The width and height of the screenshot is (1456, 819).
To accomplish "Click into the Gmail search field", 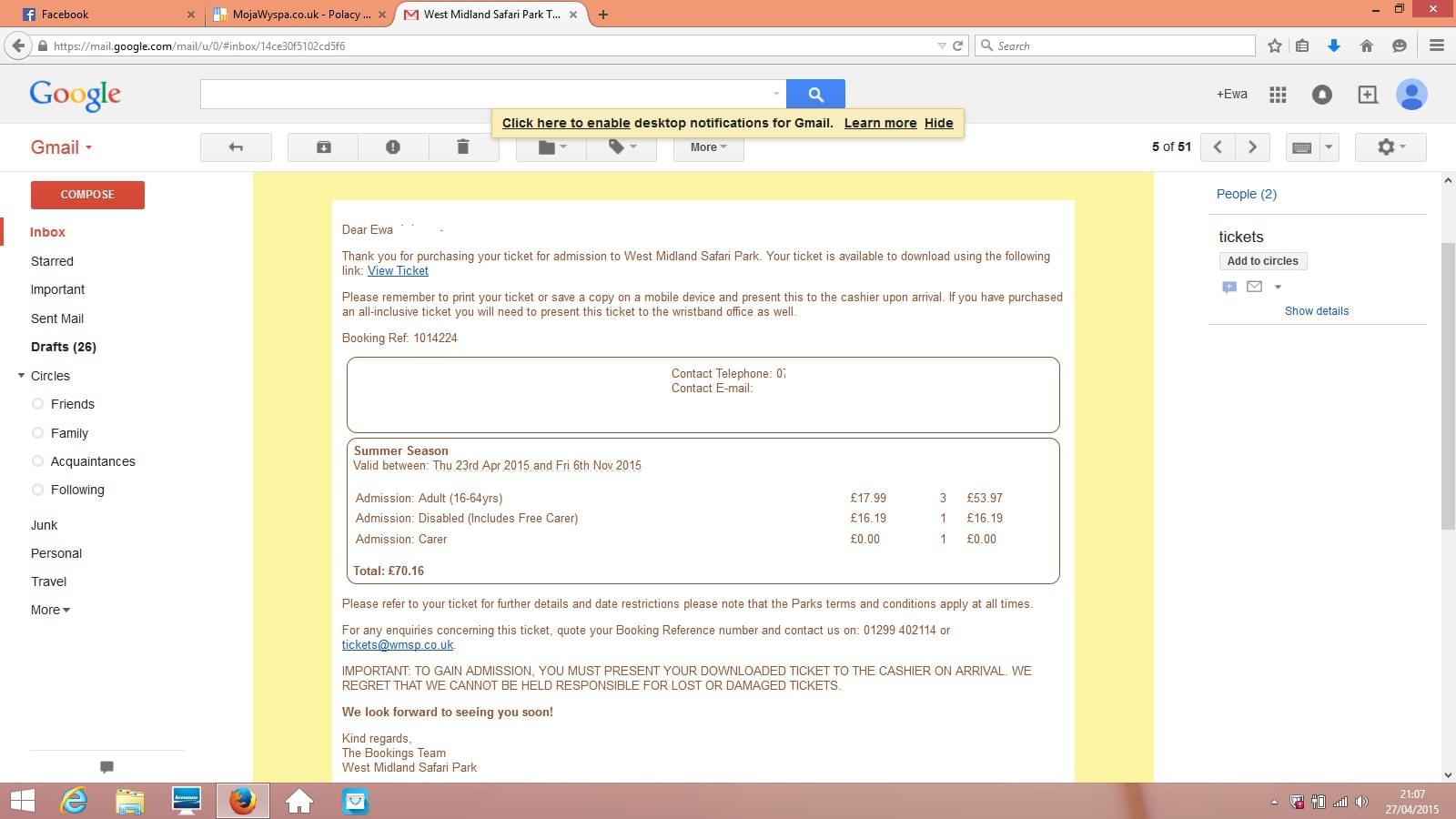I will (484, 94).
